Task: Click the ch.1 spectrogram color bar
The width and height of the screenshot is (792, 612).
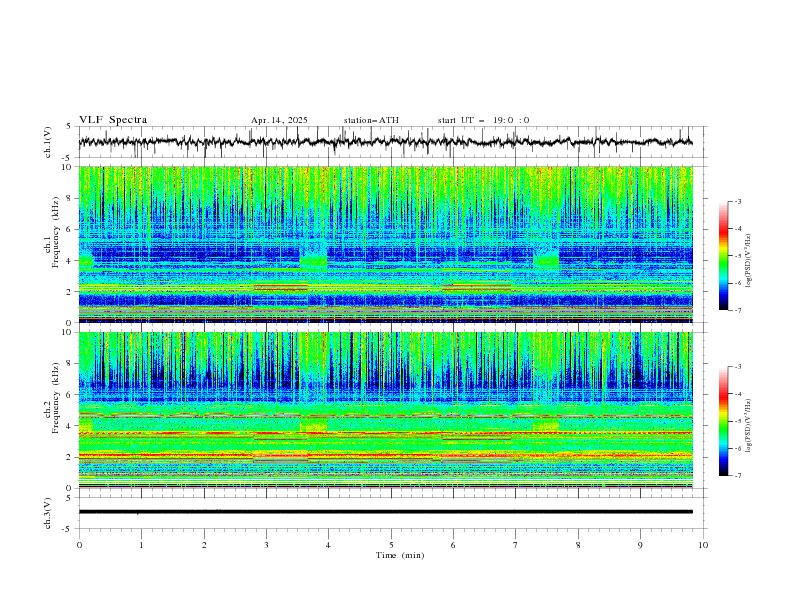Action: [x=723, y=256]
